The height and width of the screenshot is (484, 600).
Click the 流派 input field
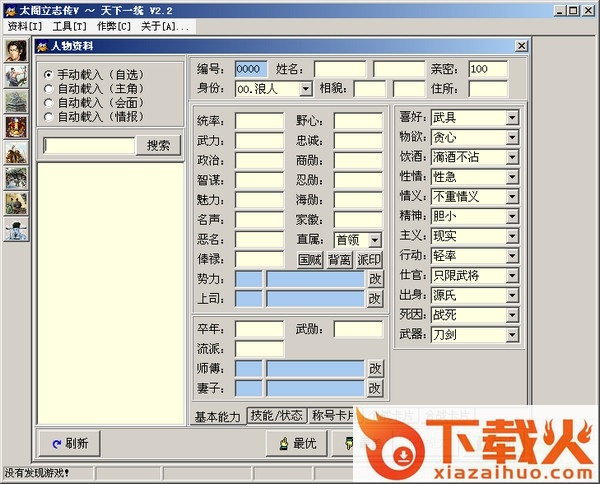pyautogui.click(x=259, y=349)
